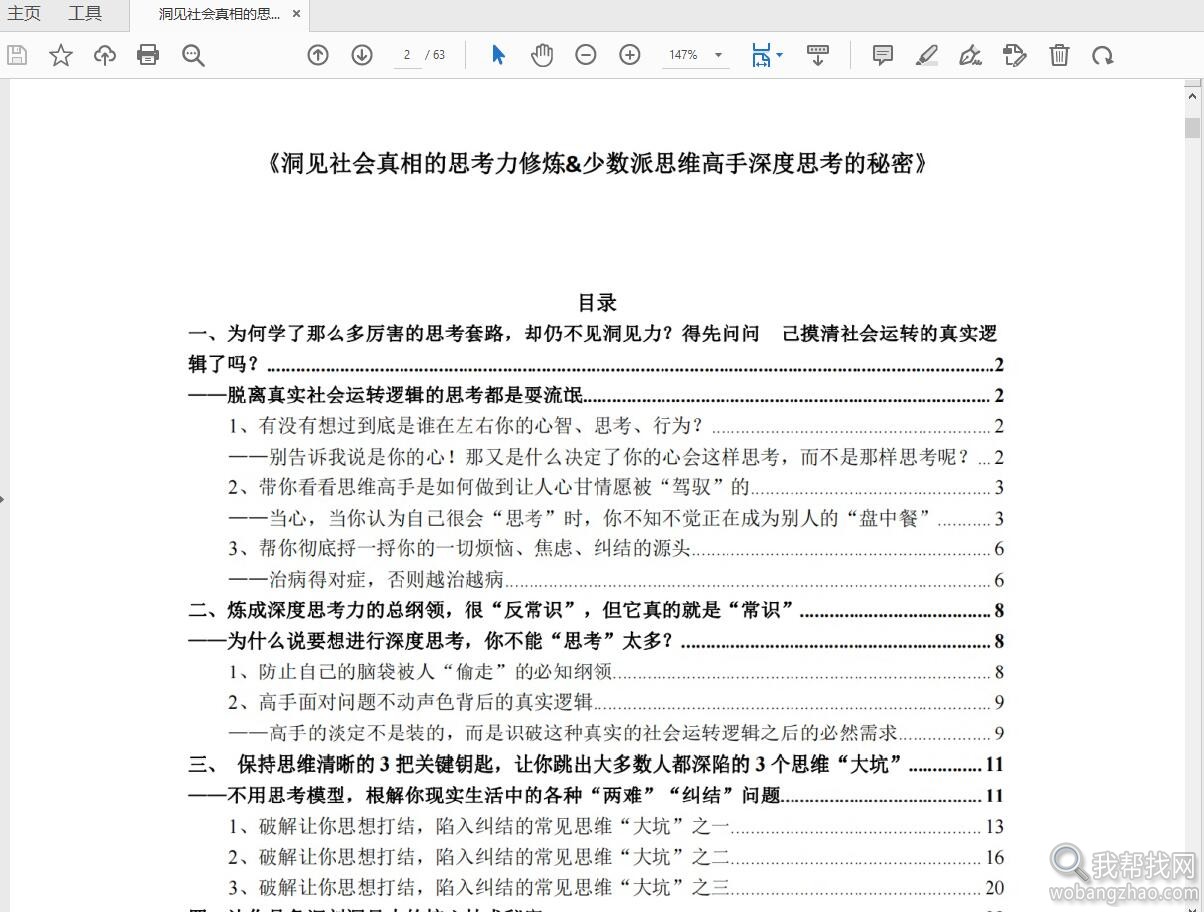
Task: Open TOC entry 3、帮你彻底捋一捋你的一切烦恼
Action: coord(616,549)
